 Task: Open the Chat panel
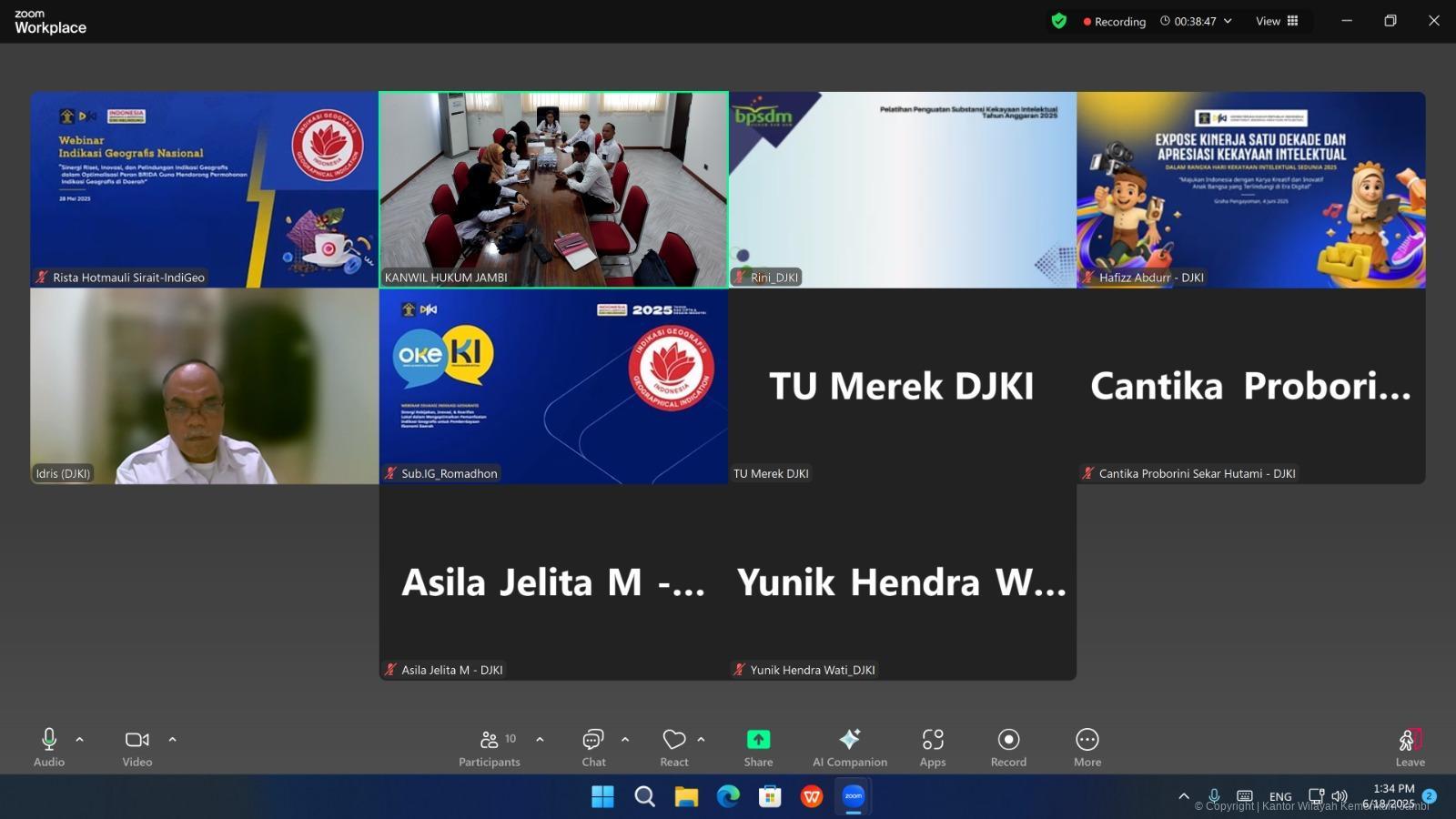[593, 747]
